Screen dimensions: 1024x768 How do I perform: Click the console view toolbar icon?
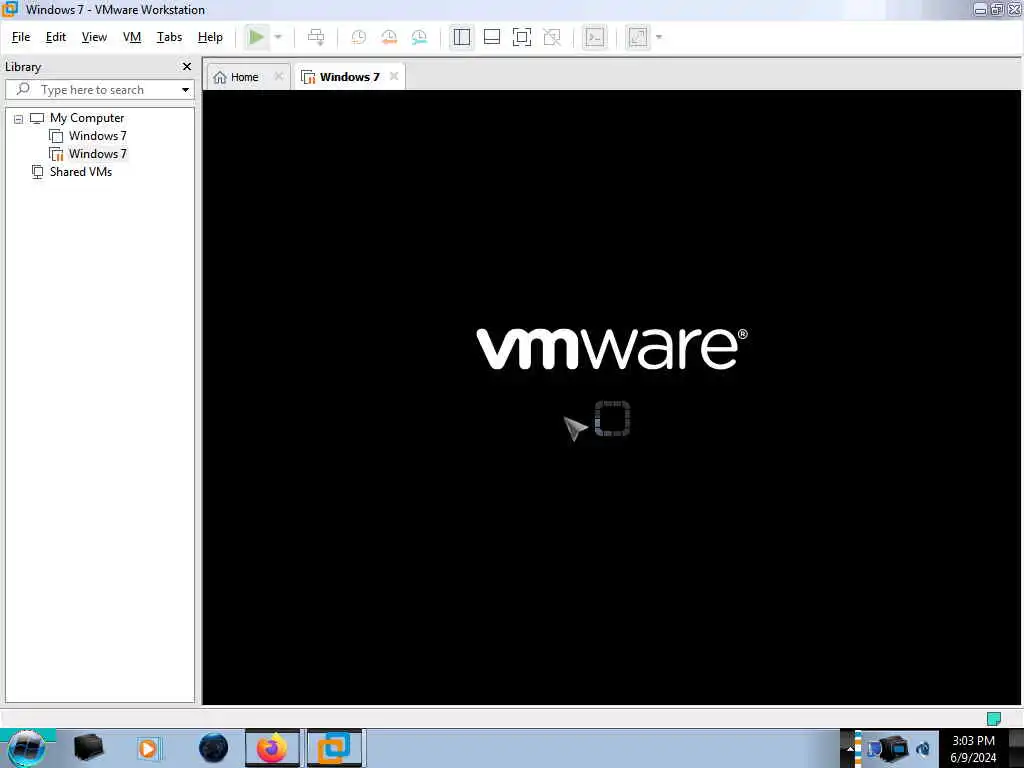pyautogui.click(x=594, y=37)
